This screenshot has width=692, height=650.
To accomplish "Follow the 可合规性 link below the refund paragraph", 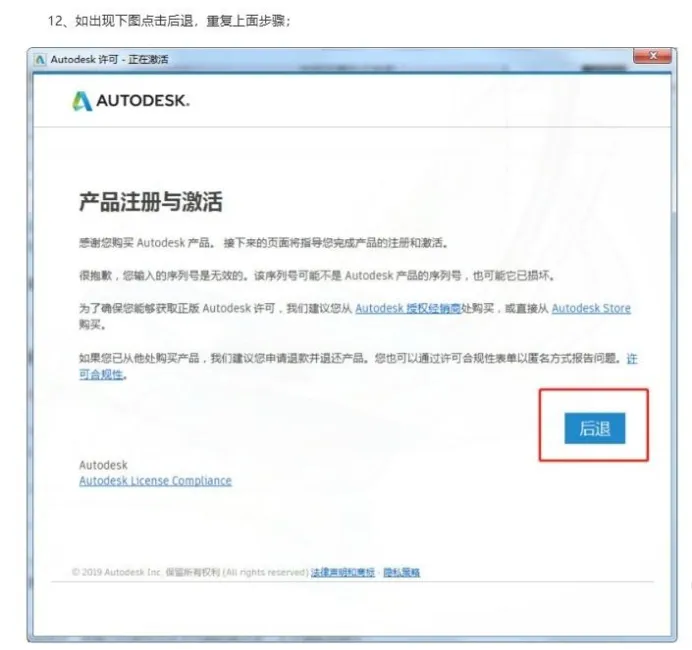I will click(x=101, y=375).
